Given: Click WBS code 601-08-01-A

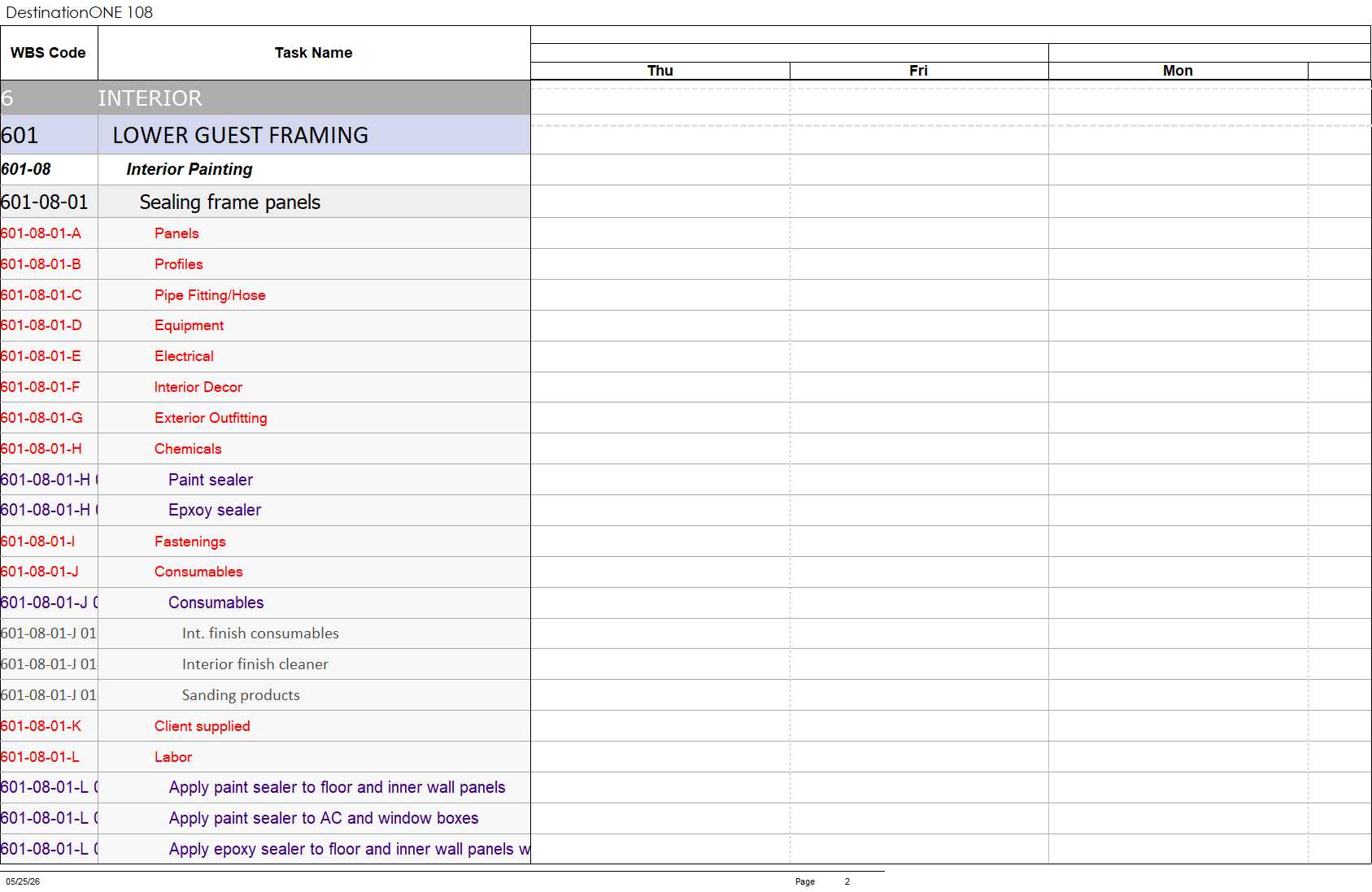Looking at the screenshot, I should (41, 233).
